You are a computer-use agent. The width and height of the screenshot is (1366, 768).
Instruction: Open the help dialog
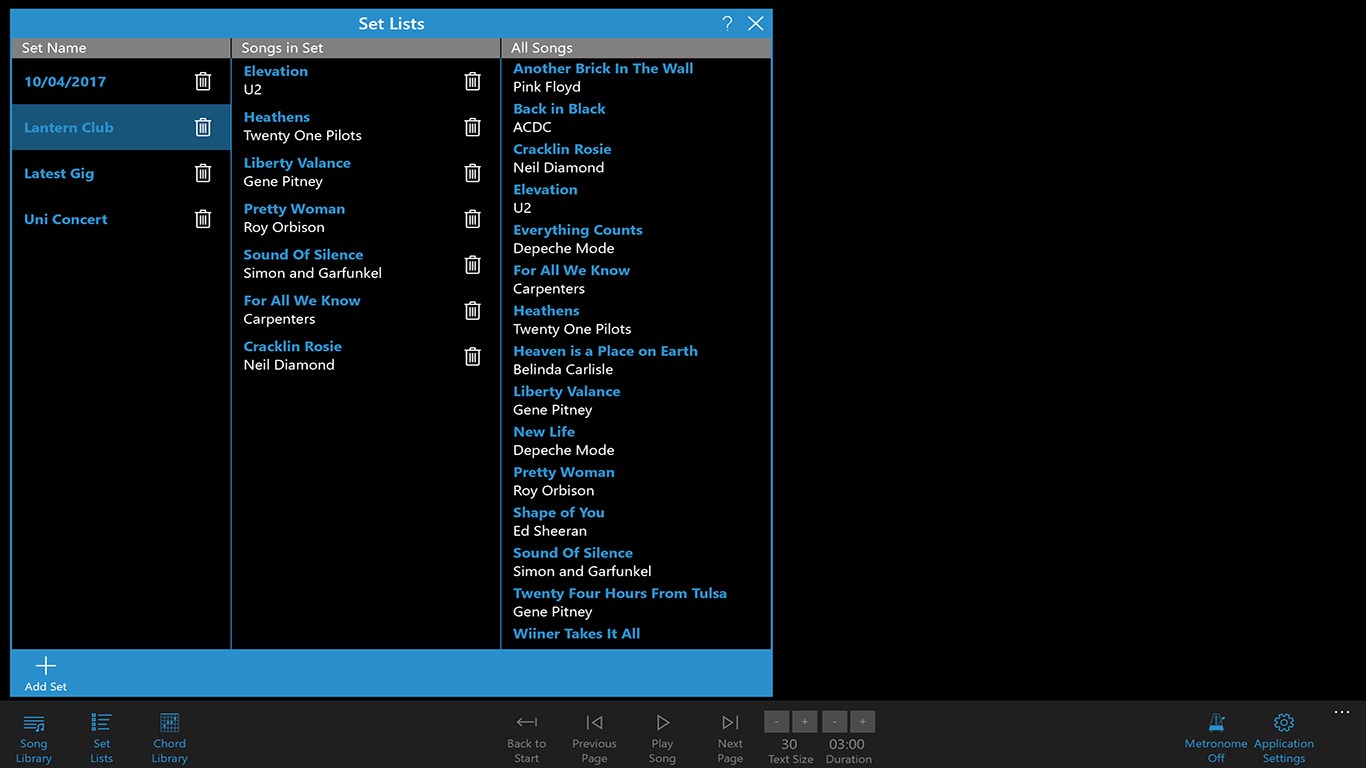(727, 23)
